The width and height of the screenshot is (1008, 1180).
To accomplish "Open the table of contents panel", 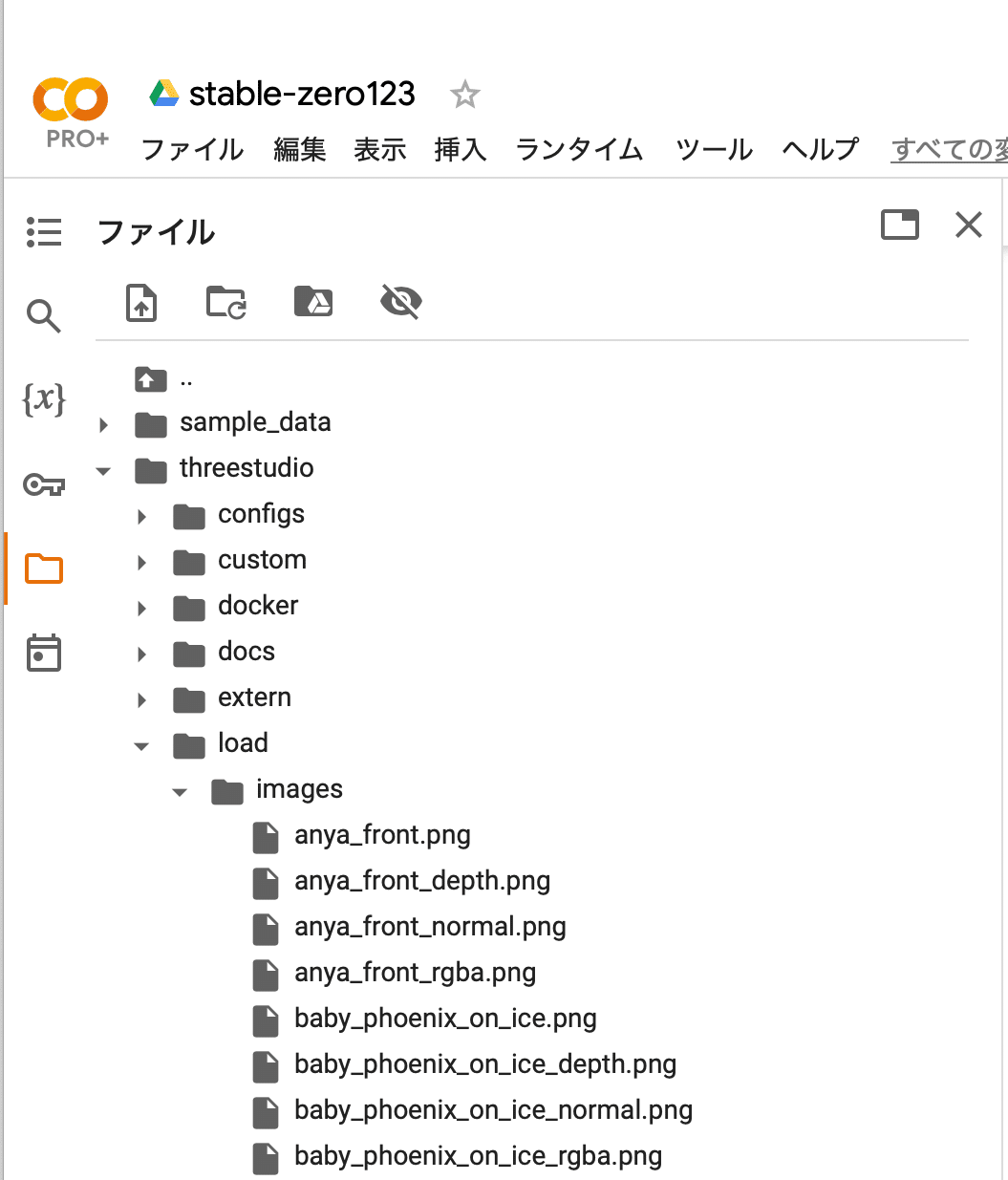I will pos(44,232).
